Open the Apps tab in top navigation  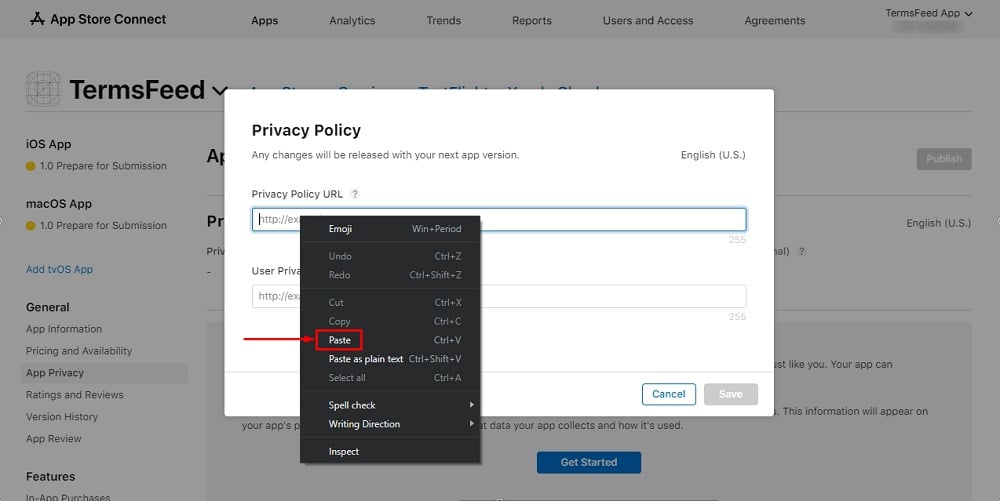[x=265, y=20]
